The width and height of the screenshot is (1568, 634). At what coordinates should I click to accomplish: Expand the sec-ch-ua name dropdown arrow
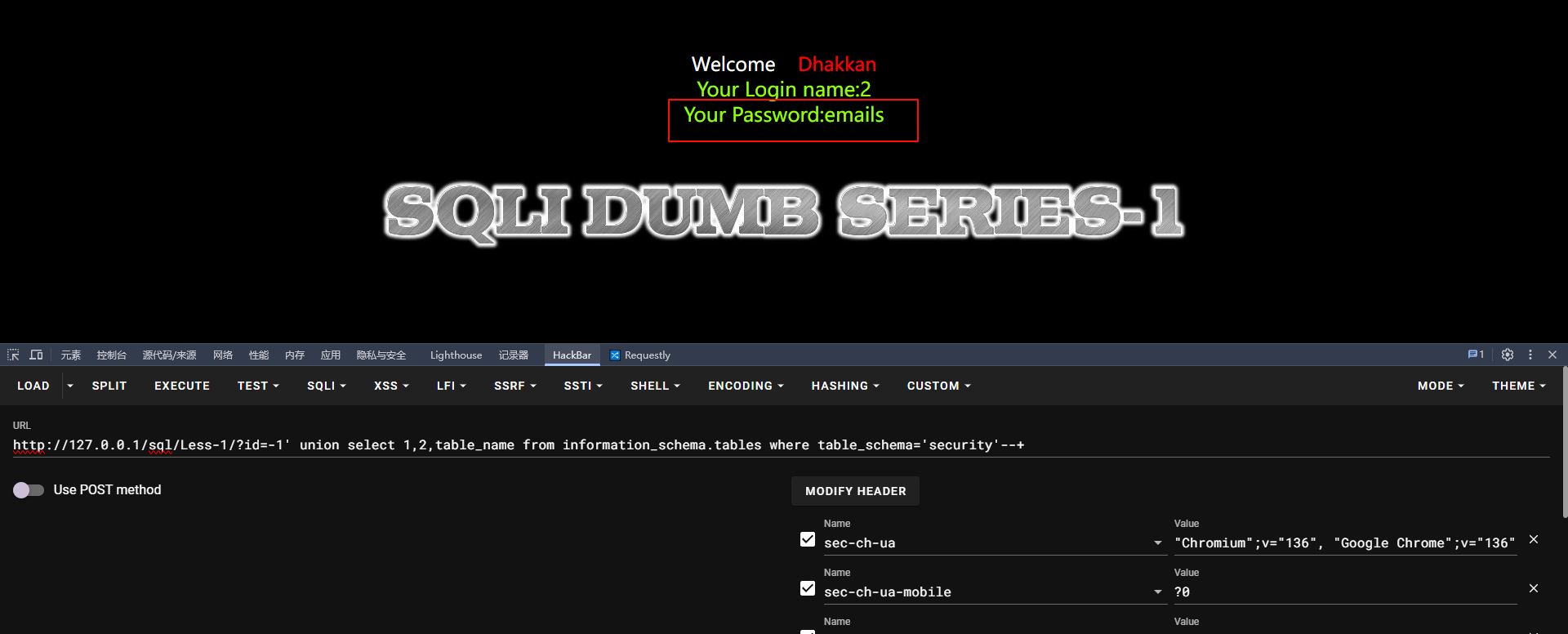tap(1157, 543)
